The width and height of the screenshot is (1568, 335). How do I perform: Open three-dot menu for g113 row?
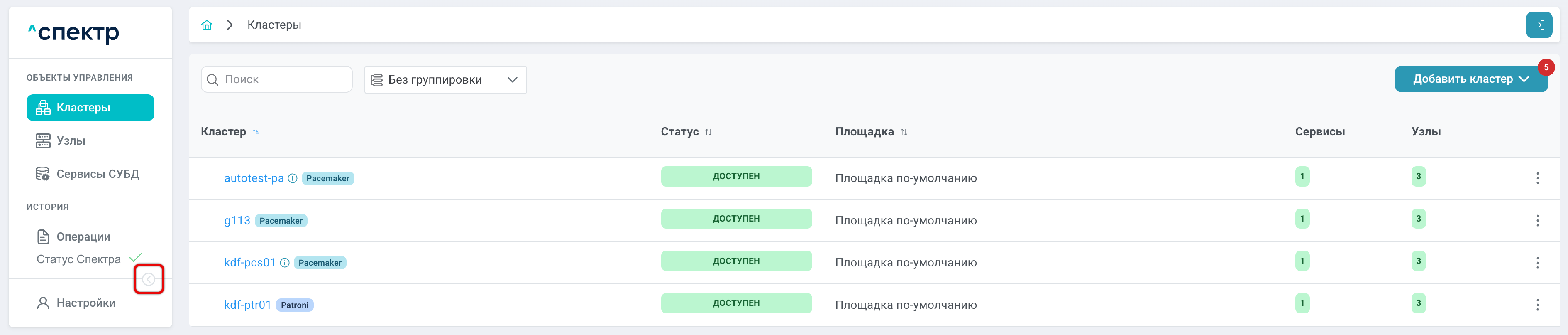(1538, 220)
